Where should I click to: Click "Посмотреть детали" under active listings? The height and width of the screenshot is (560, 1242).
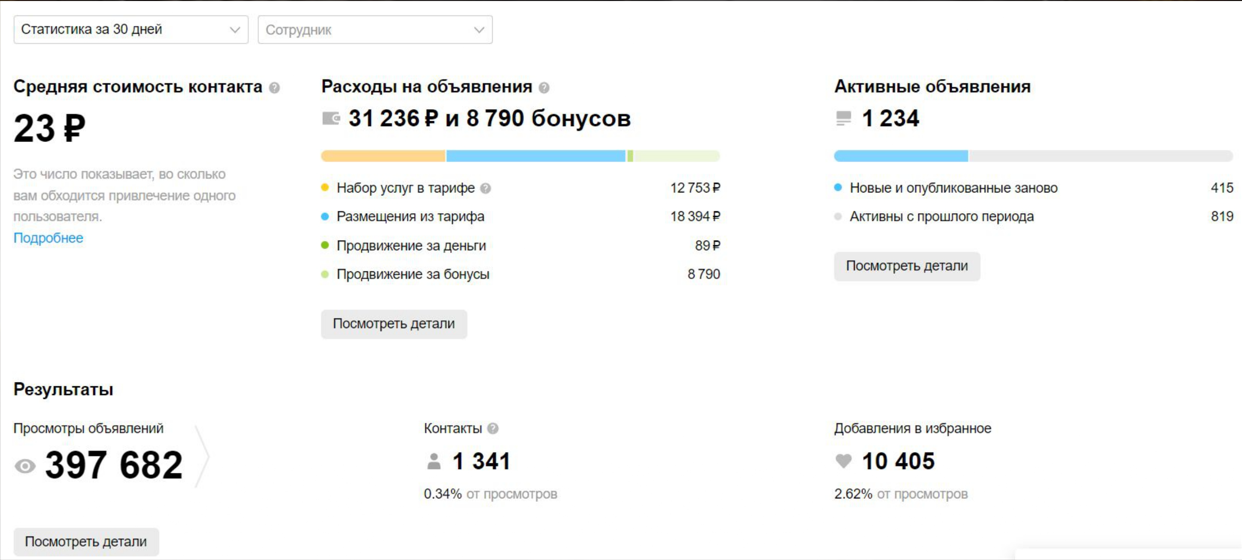pyautogui.click(x=907, y=266)
